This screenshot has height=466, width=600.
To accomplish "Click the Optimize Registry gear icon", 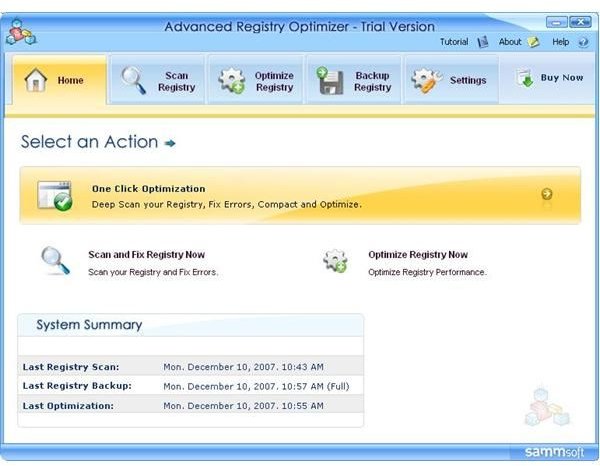I will (232, 80).
